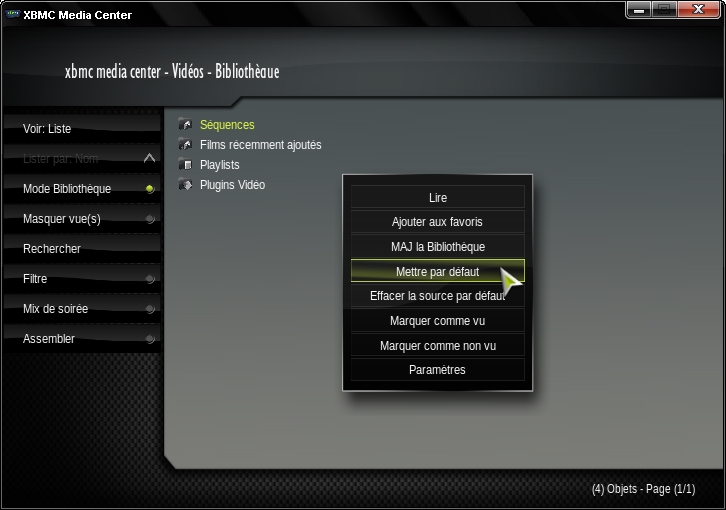Screen dimensions: 726x510
Task: Select MAJ la Bibliothèque menu entry
Action: point(437,247)
